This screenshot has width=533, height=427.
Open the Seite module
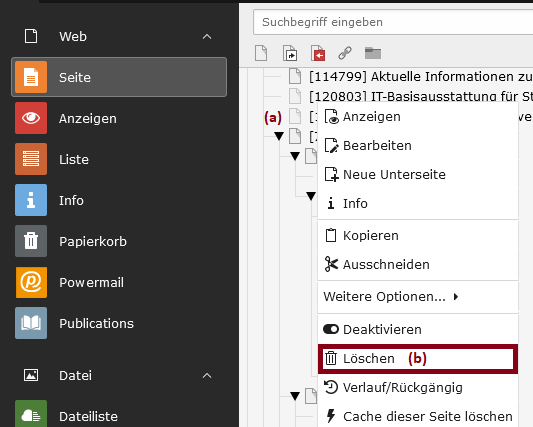click(x=119, y=77)
